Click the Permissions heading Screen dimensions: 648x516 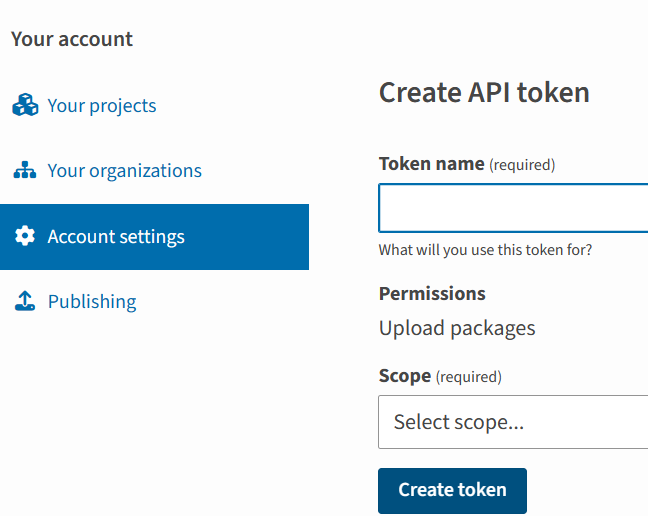(x=432, y=294)
